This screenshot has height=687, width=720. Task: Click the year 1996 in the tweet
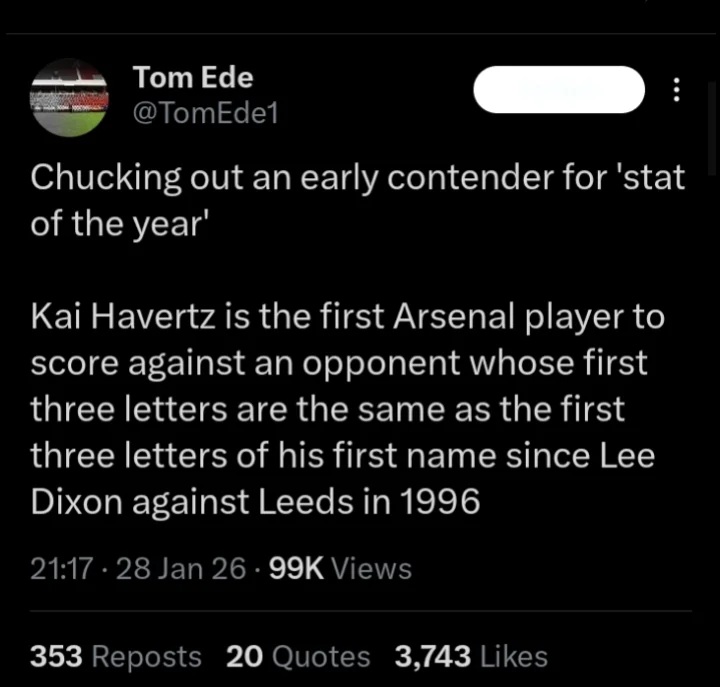(x=440, y=501)
